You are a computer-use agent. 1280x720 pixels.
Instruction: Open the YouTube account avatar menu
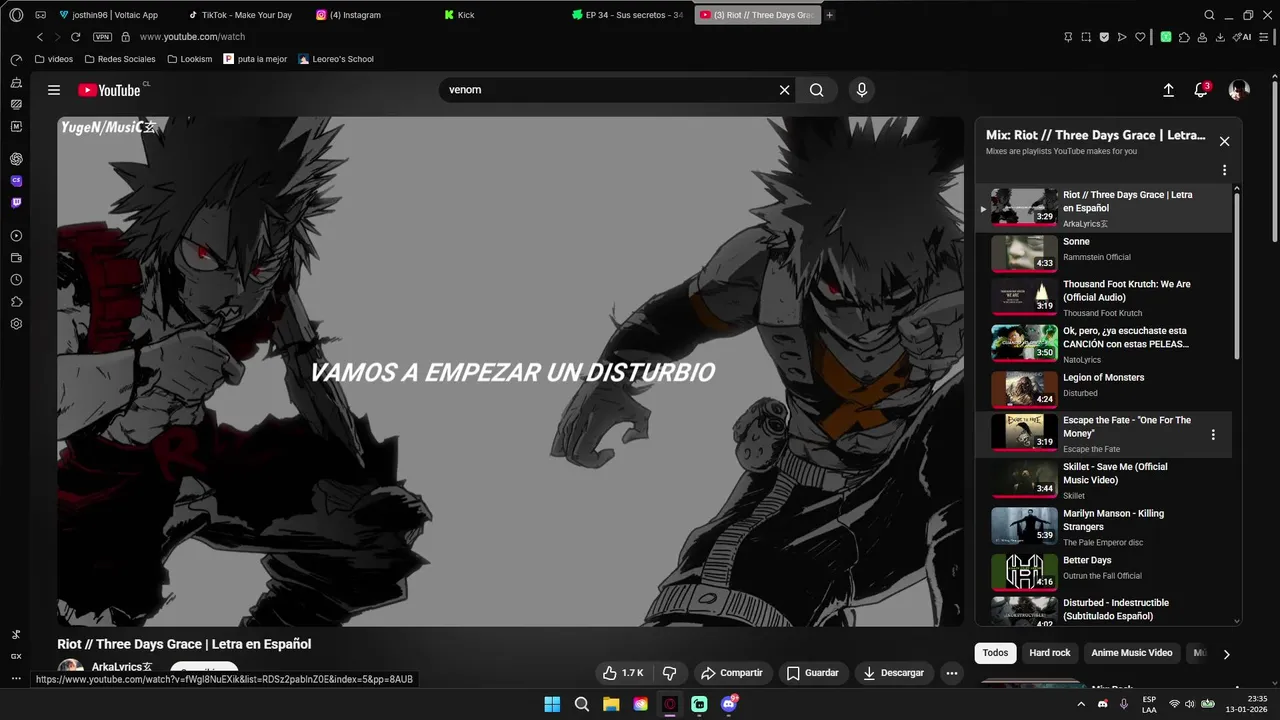(1239, 90)
